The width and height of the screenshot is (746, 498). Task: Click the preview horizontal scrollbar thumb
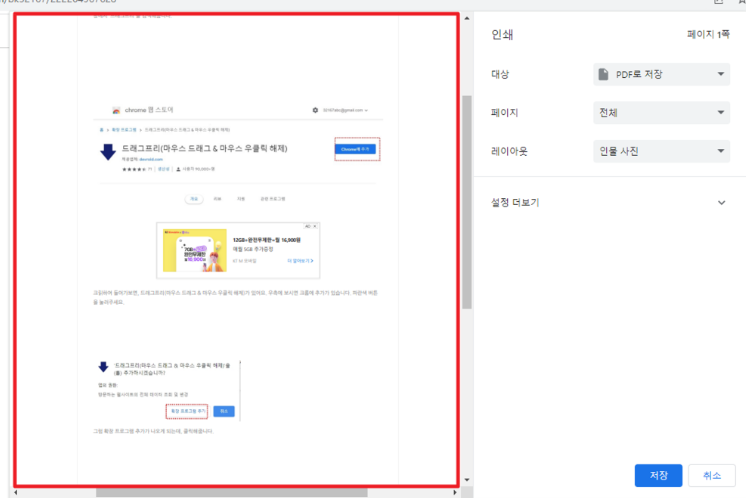coord(232,493)
